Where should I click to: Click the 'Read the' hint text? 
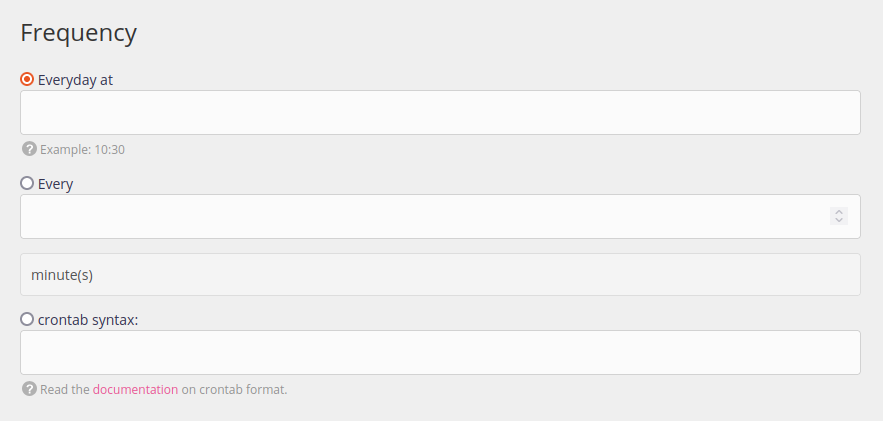(65, 389)
